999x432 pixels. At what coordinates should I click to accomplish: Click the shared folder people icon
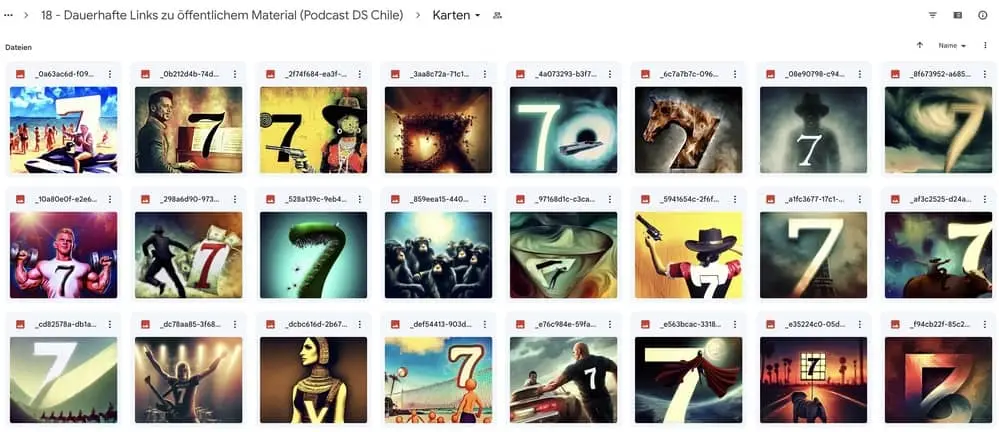point(497,15)
